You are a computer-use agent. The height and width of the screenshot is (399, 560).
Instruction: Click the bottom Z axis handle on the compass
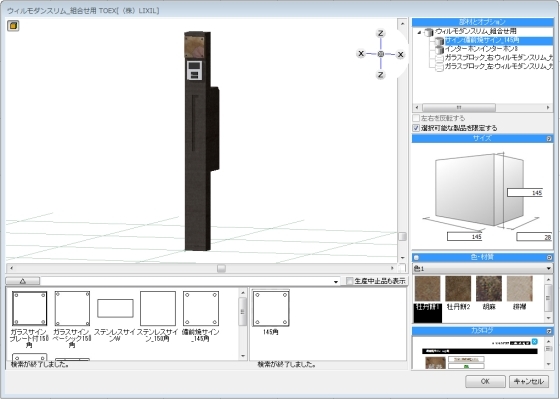pyautogui.click(x=380, y=75)
